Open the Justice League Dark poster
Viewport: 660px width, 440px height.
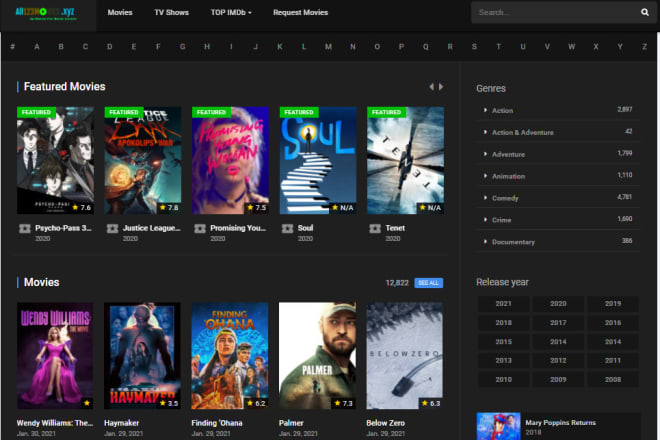(x=143, y=160)
